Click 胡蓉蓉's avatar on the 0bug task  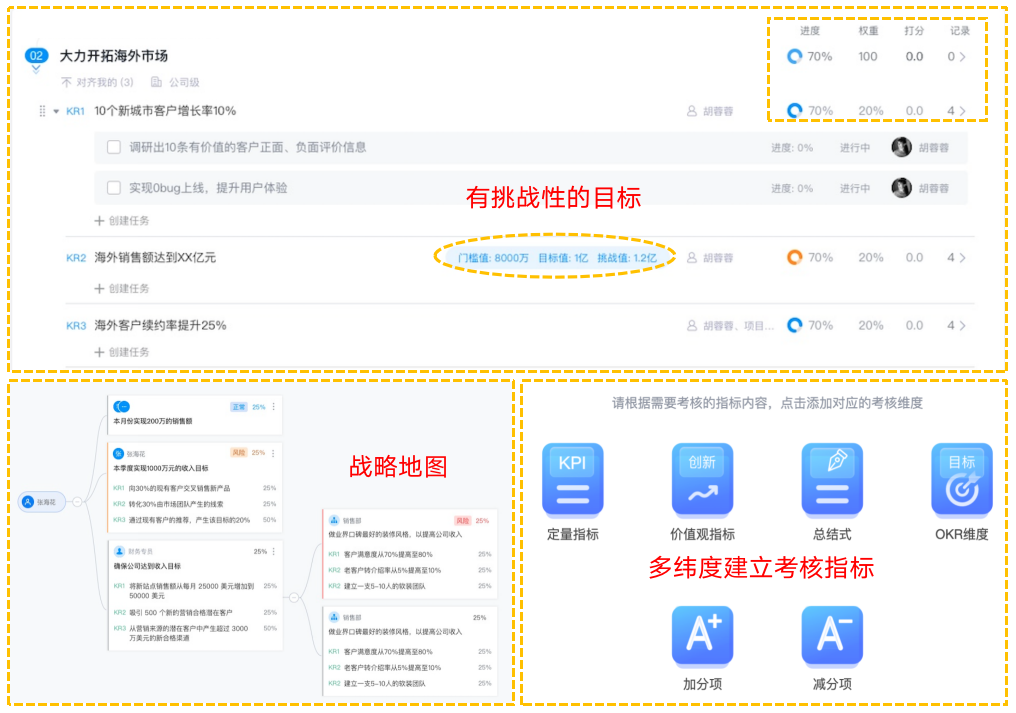[902, 188]
